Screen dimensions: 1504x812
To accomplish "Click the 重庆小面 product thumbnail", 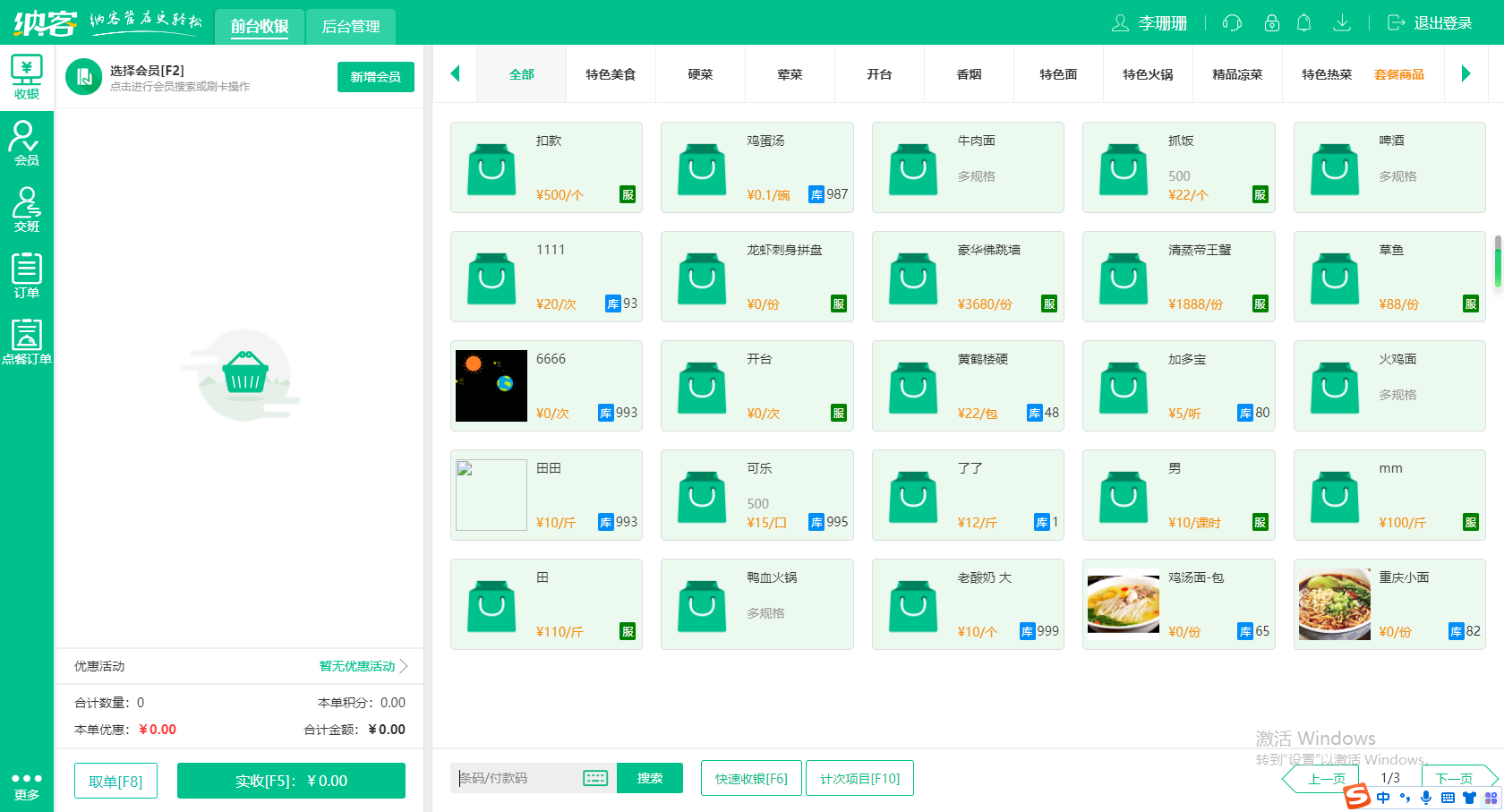I will click(x=1334, y=604).
